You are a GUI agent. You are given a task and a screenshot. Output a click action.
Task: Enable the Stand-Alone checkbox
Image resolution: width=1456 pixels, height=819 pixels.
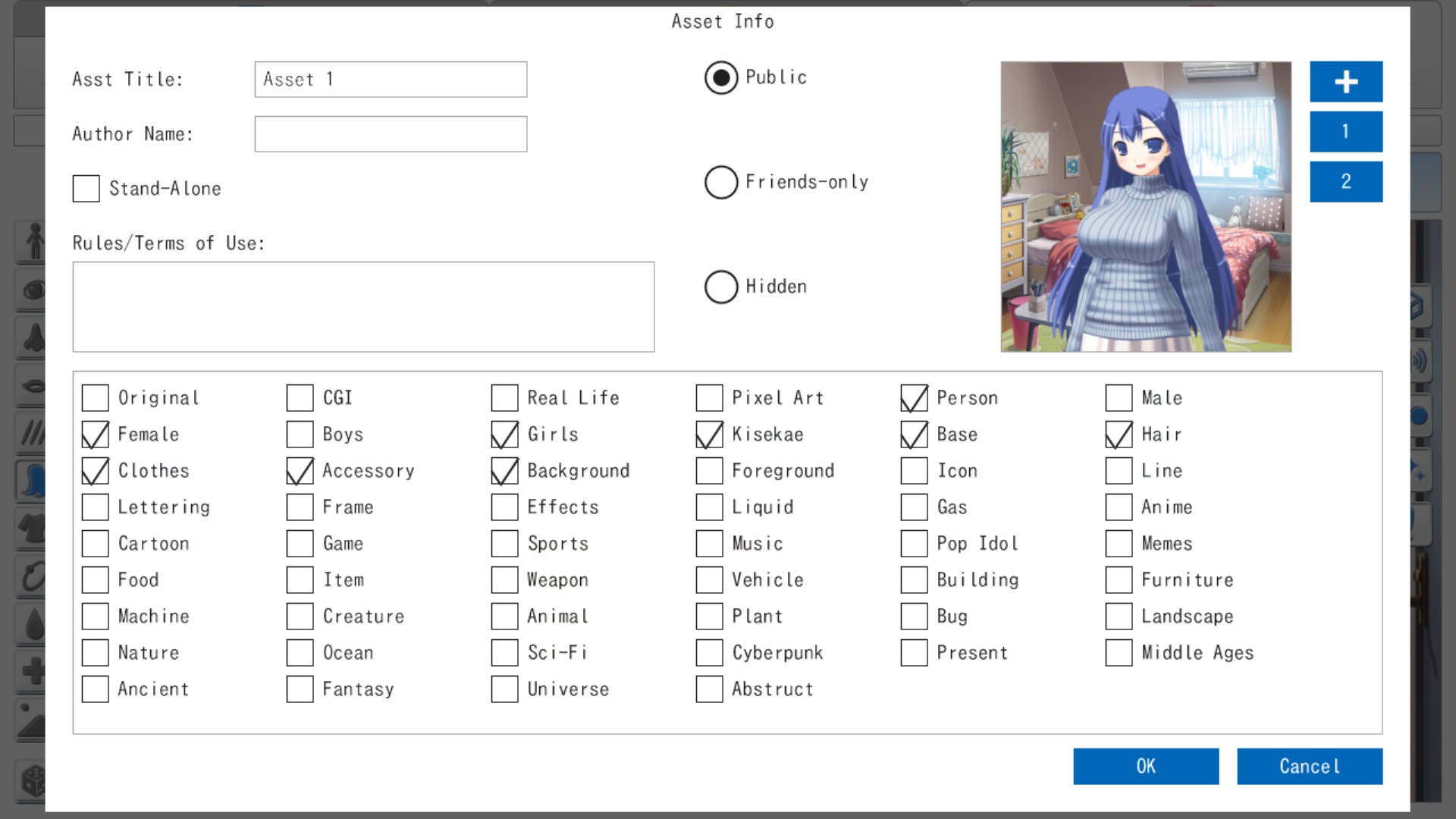85,188
